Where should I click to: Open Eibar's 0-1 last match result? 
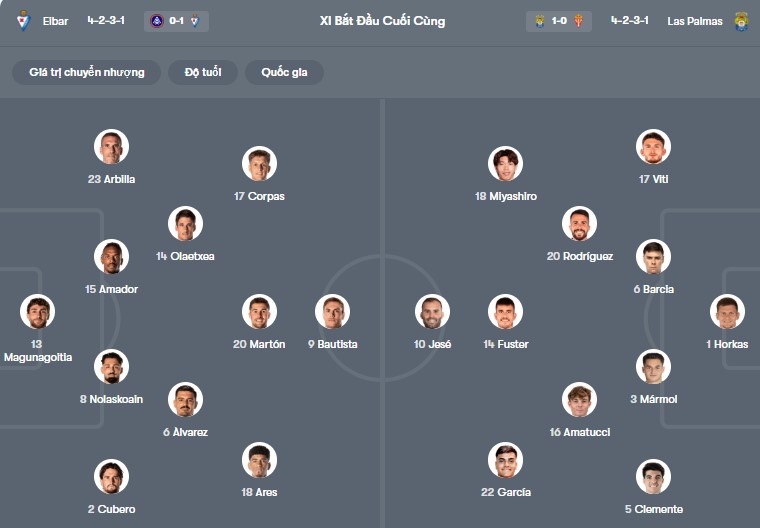click(174, 21)
